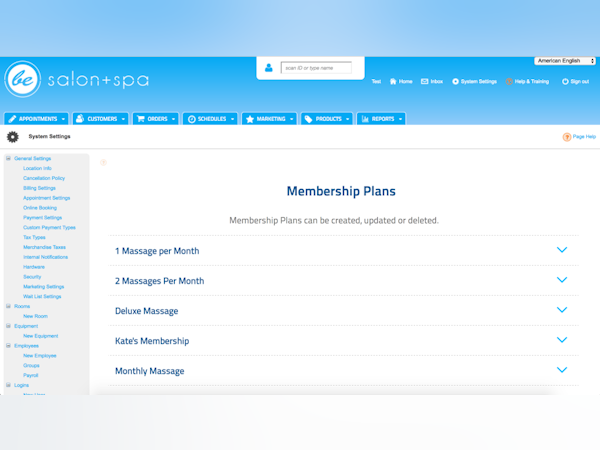Collapse the General Settings tree node
The height and width of the screenshot is (450, 600).
click(8, 158)
